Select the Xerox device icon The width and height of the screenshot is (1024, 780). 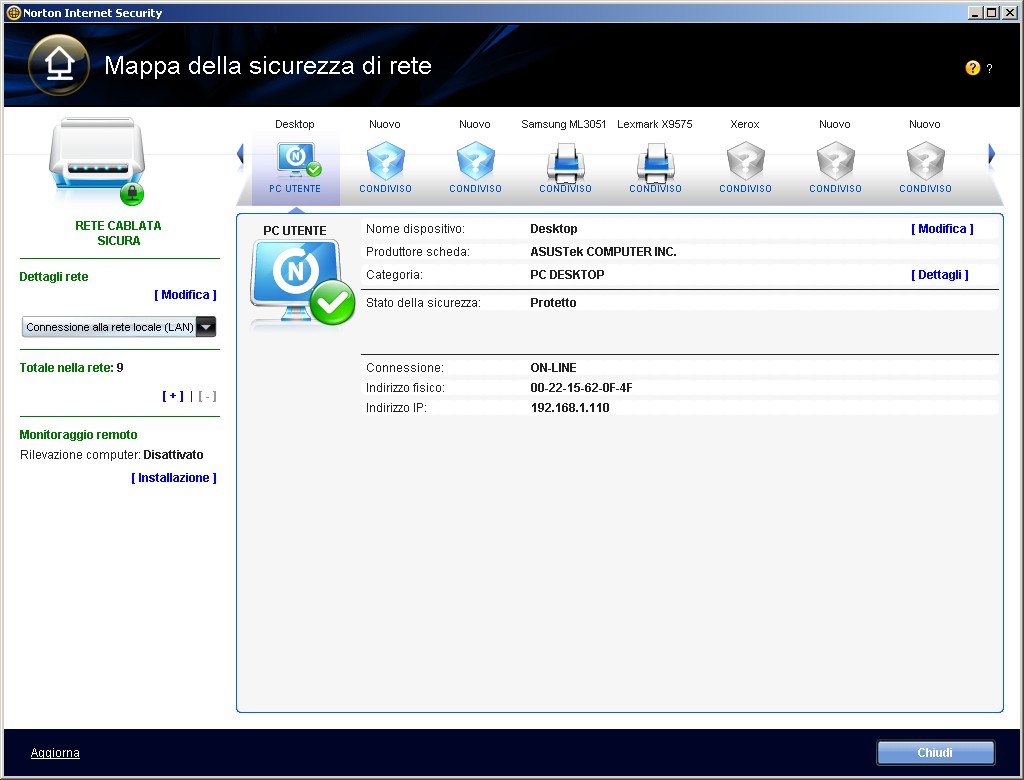pyautogui.click(x=745, y=161)
